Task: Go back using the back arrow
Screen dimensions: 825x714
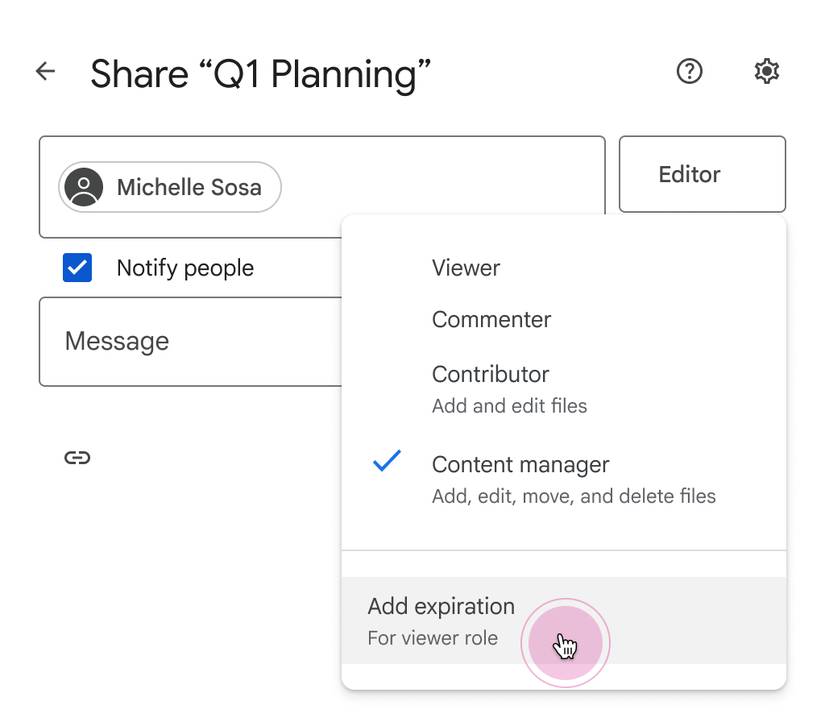Action: [x=45, y=71]
